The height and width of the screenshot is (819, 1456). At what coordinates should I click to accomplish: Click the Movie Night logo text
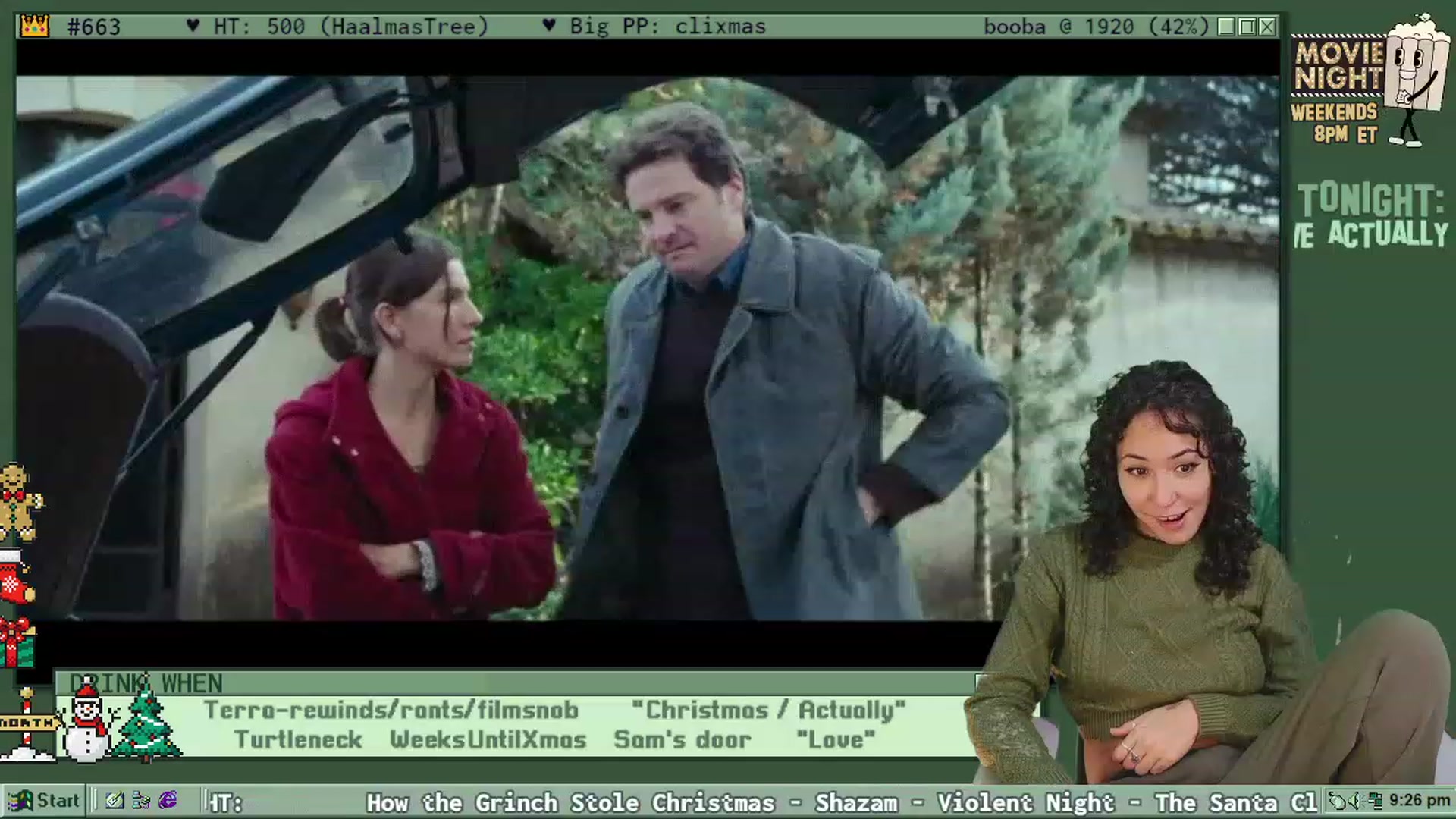[1338, 66]
